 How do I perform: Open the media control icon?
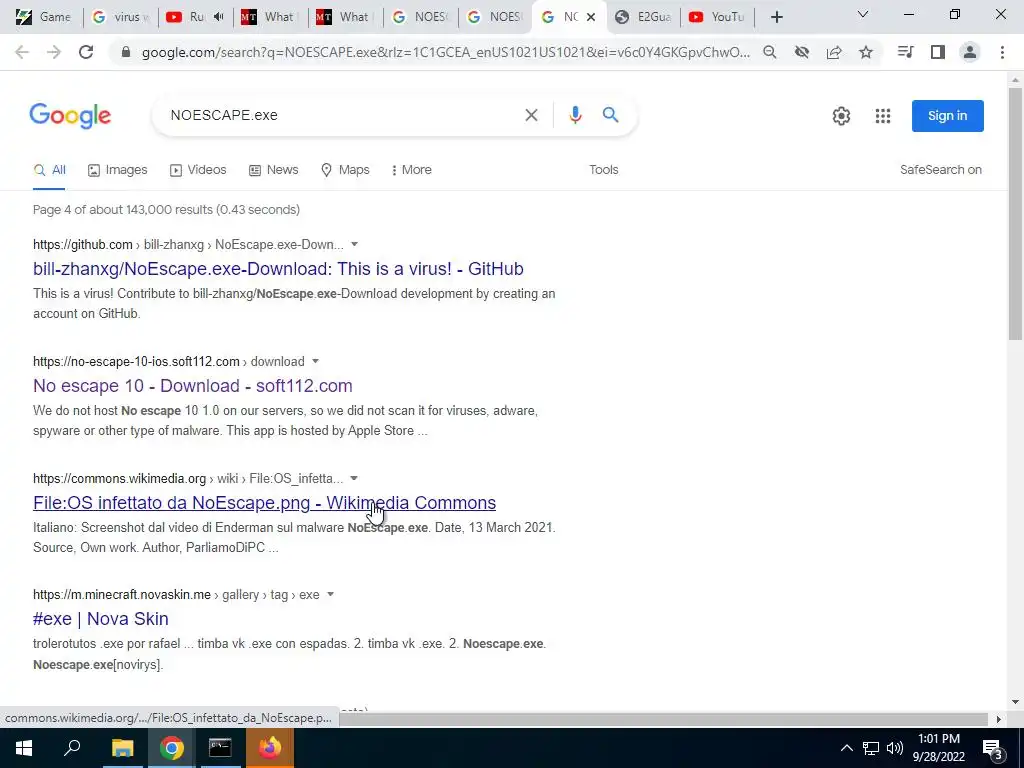pyautogui.click(x=906, y=52)
